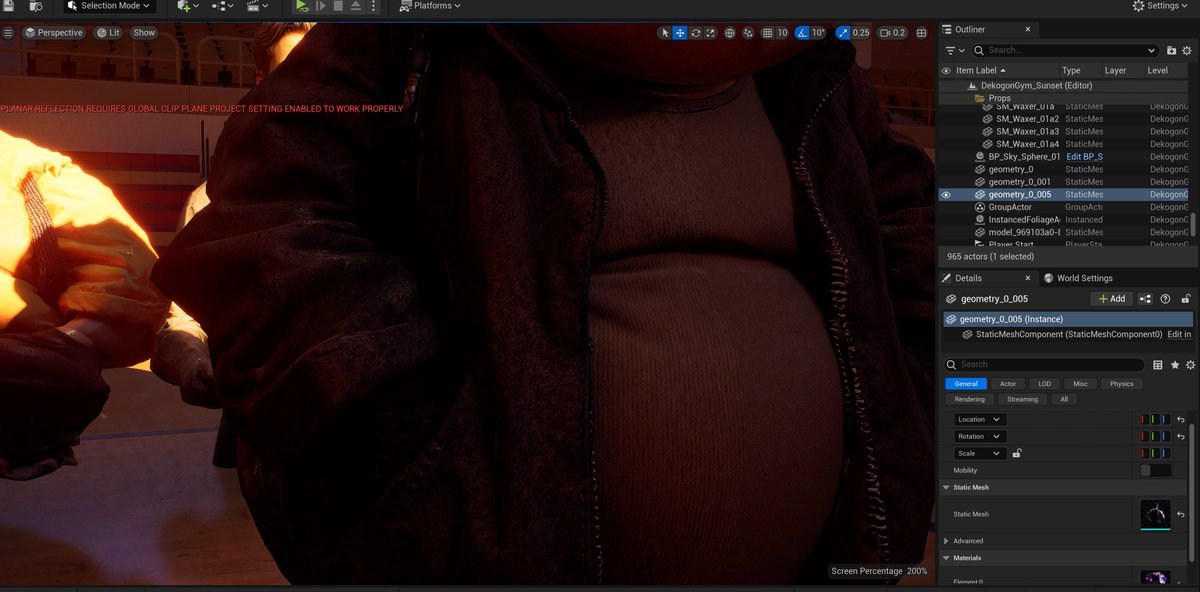This screenshot has width=1200, height=592.
Task: Select the Physics filter category
Action: click(x=1121, y=383)
